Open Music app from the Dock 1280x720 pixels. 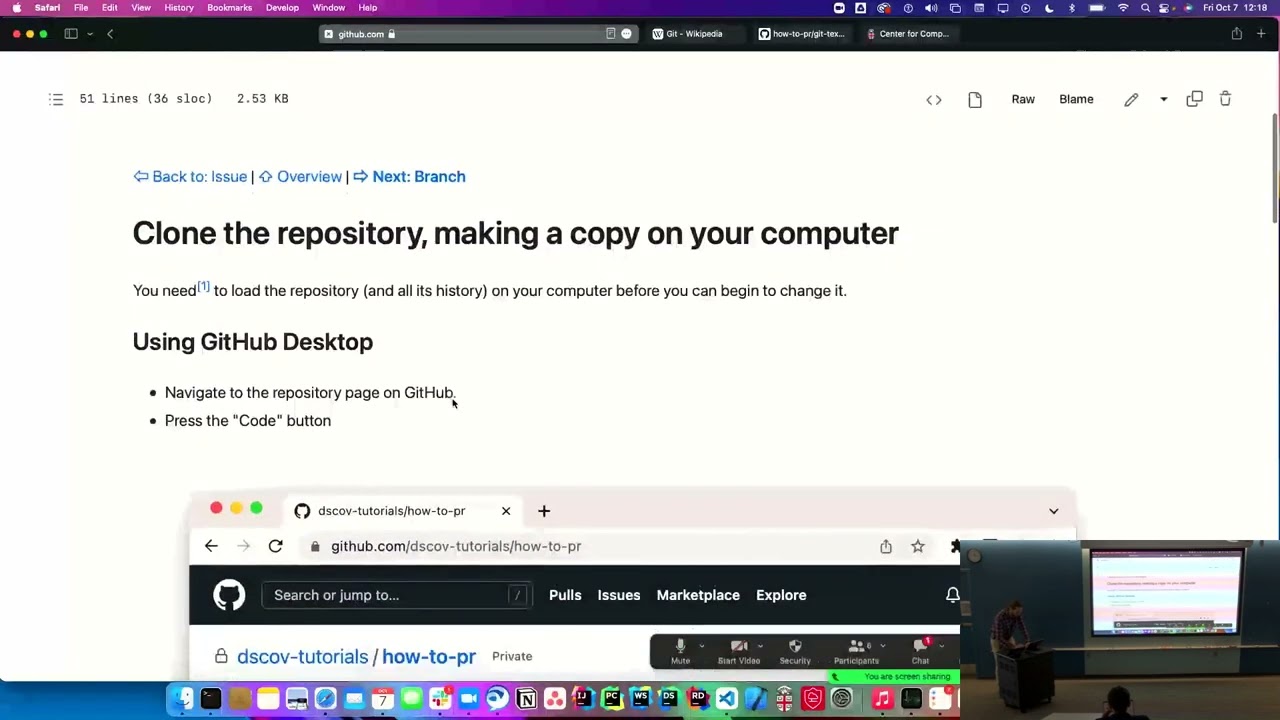click(881, 698)
